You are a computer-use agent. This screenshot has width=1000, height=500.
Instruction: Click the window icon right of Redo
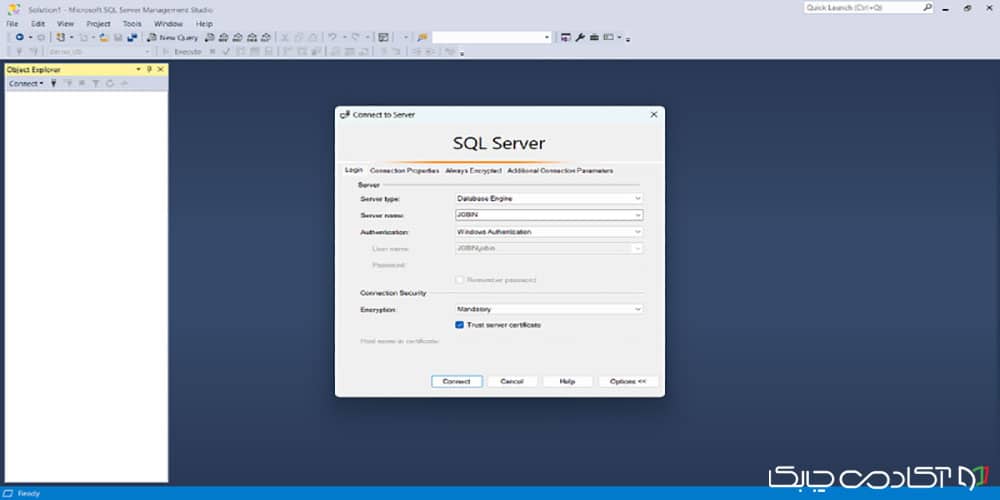click(x=383, y=37)
